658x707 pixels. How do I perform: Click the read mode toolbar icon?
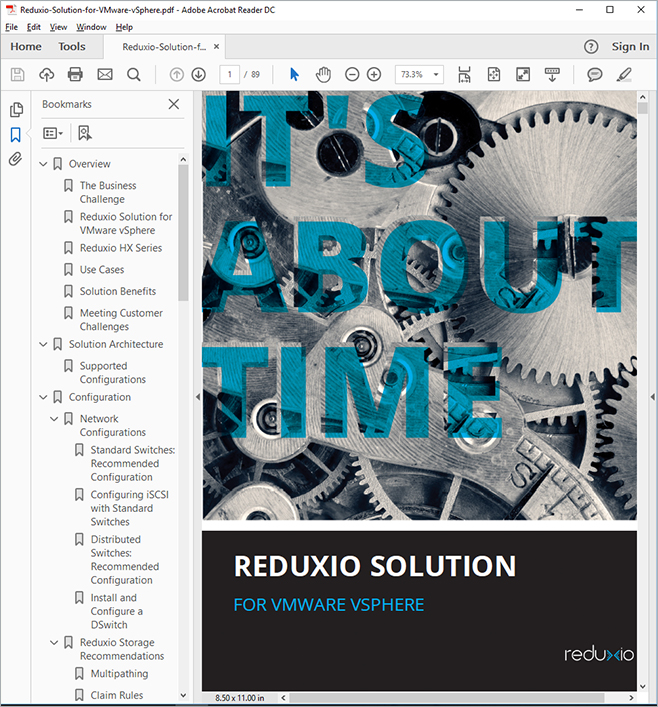(552, 74)
